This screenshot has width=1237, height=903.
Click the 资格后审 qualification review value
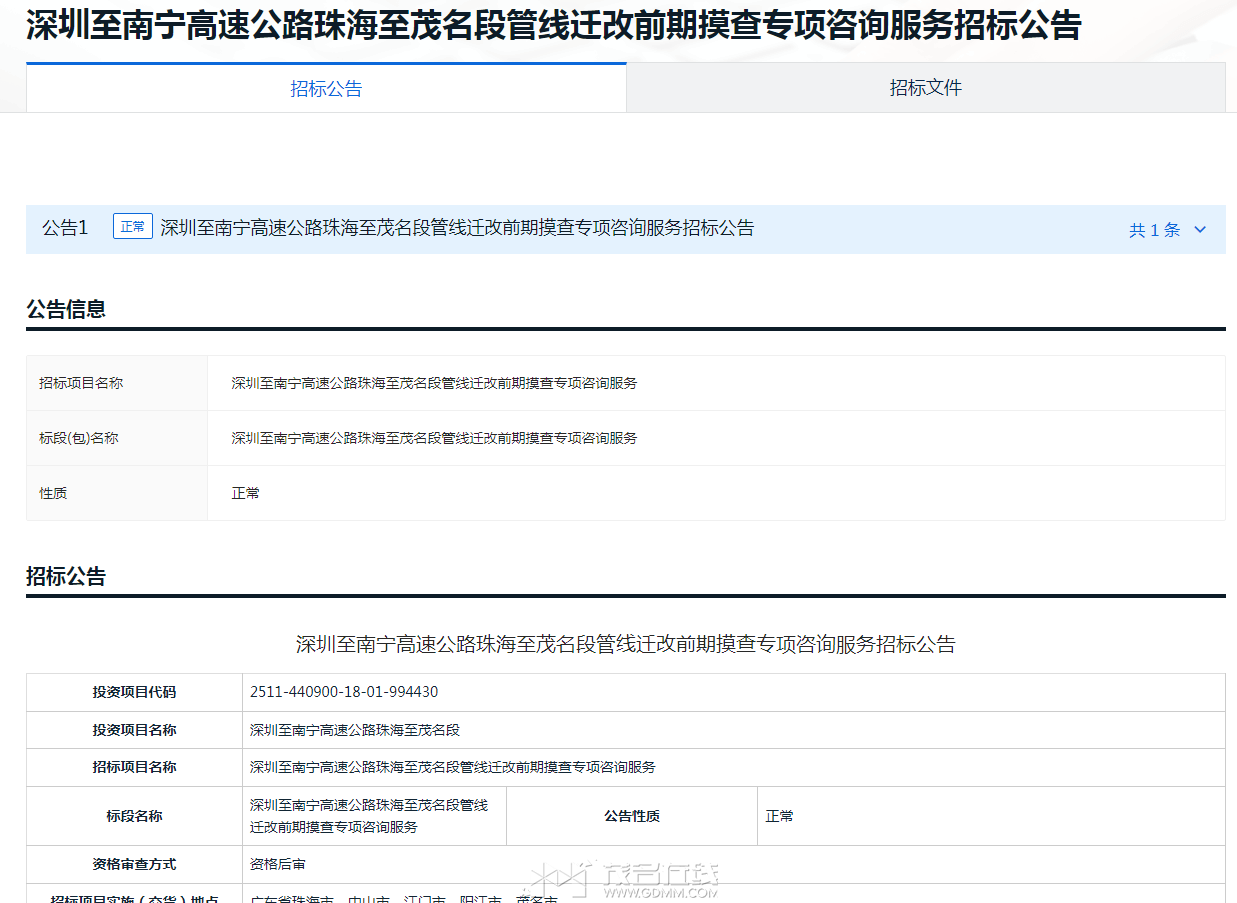(278, 864)
